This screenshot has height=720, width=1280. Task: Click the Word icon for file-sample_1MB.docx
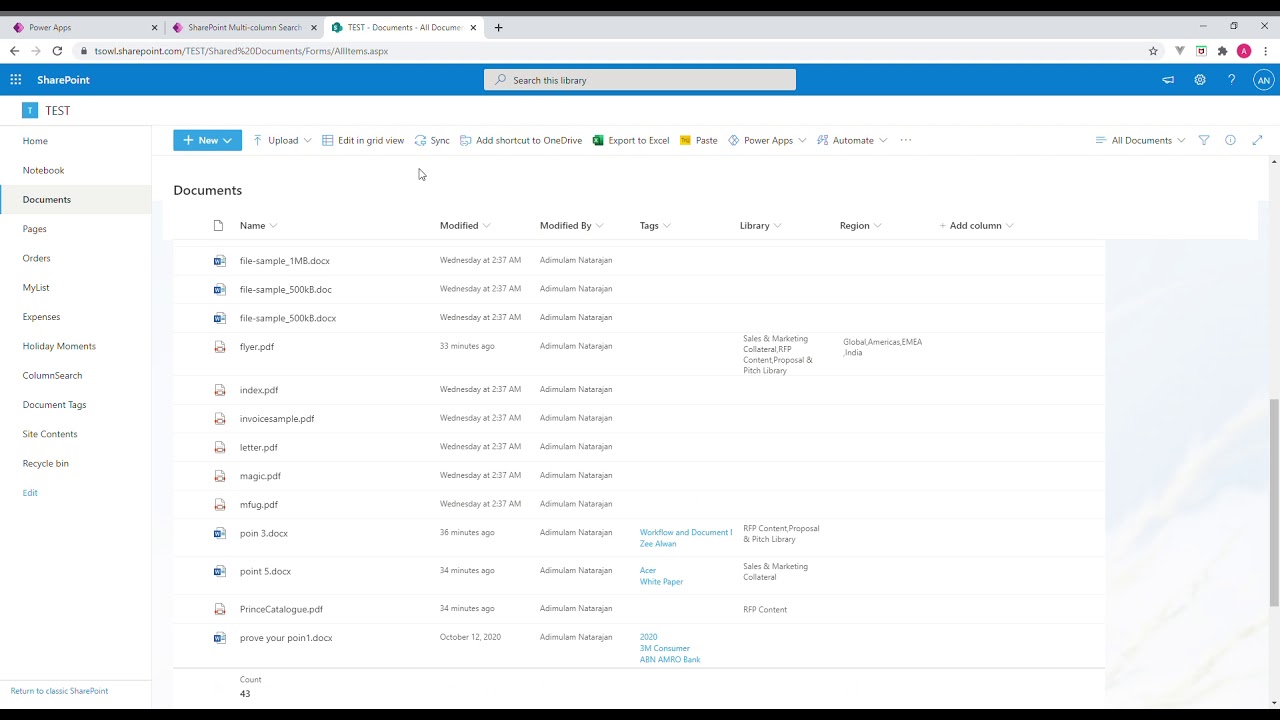click(x=220, y=260)
